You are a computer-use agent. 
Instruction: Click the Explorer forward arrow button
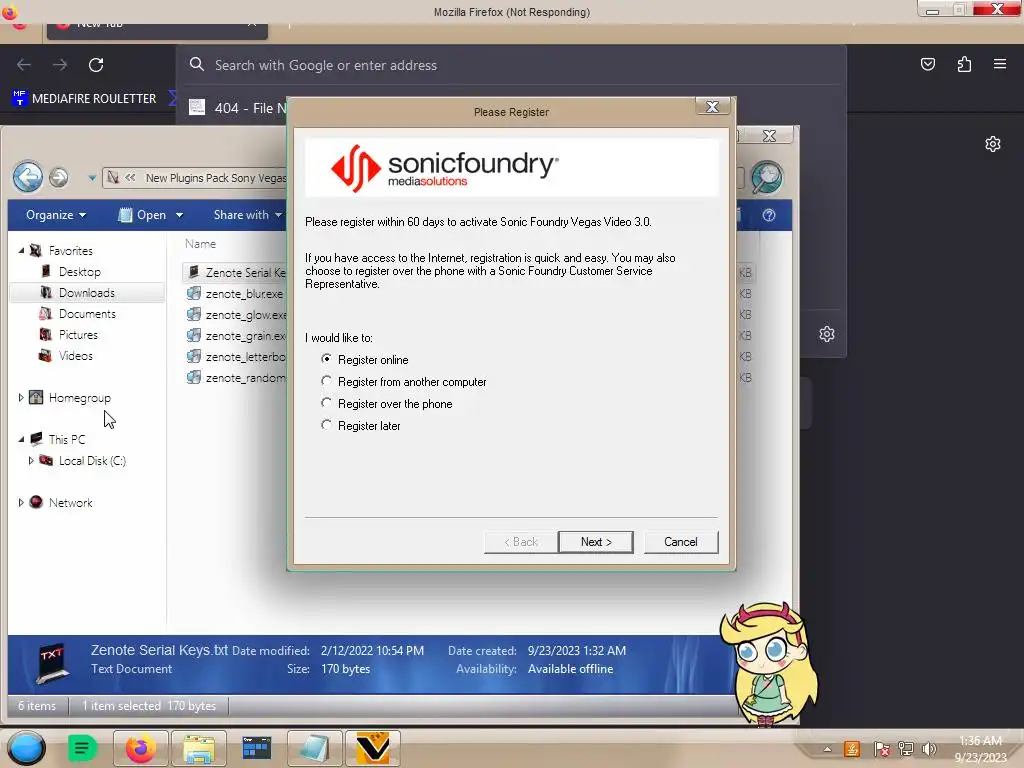click(x=59, y=178)
